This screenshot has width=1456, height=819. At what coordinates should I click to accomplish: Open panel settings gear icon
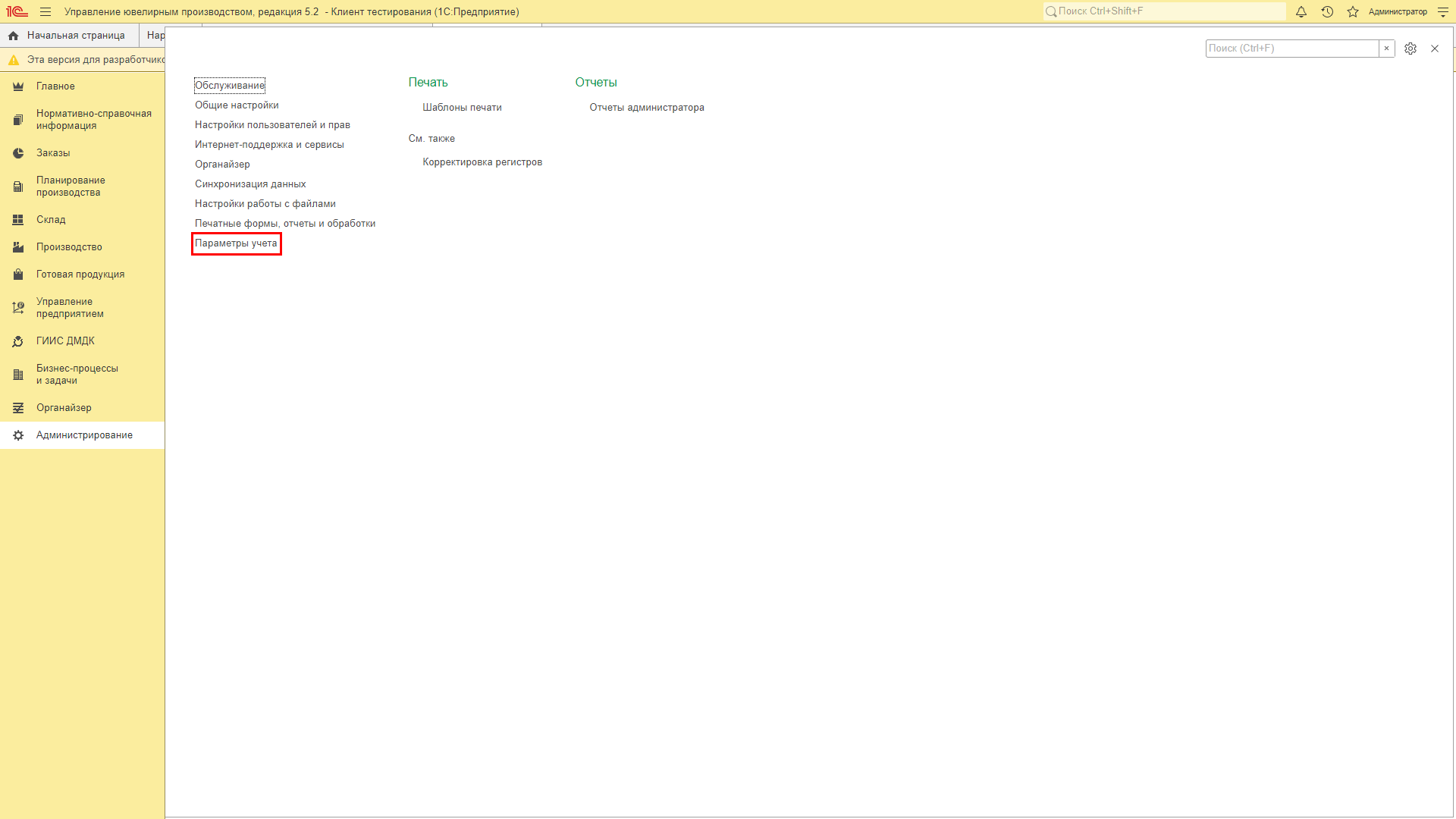1410,49
